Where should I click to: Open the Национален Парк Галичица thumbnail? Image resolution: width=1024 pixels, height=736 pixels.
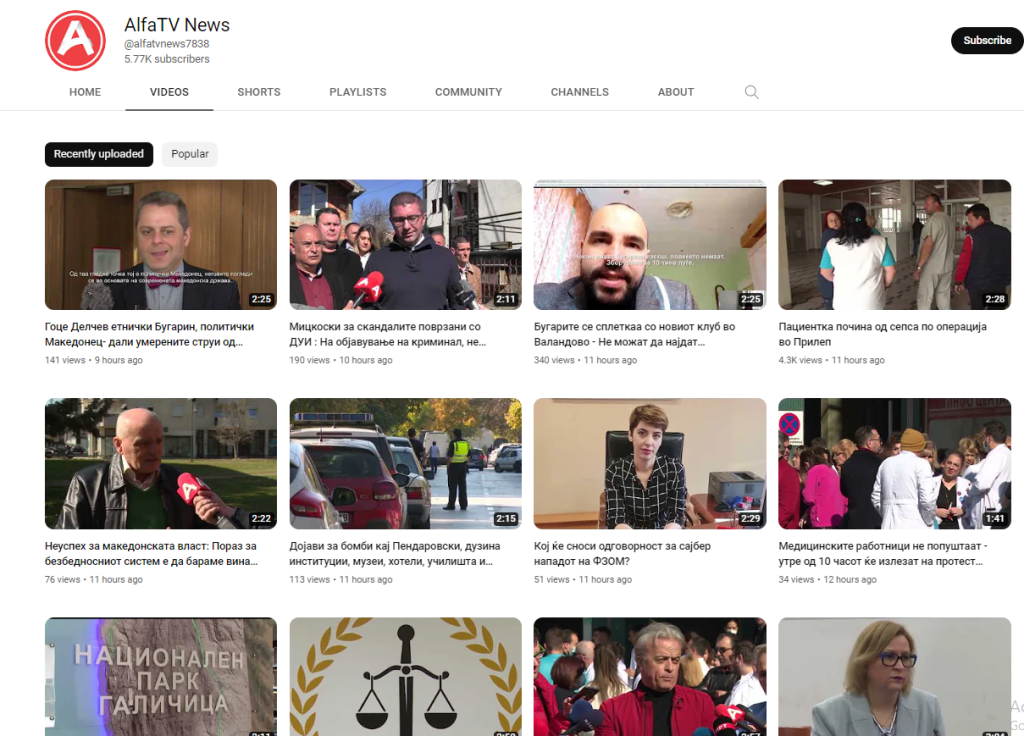(x=161, y=677)
